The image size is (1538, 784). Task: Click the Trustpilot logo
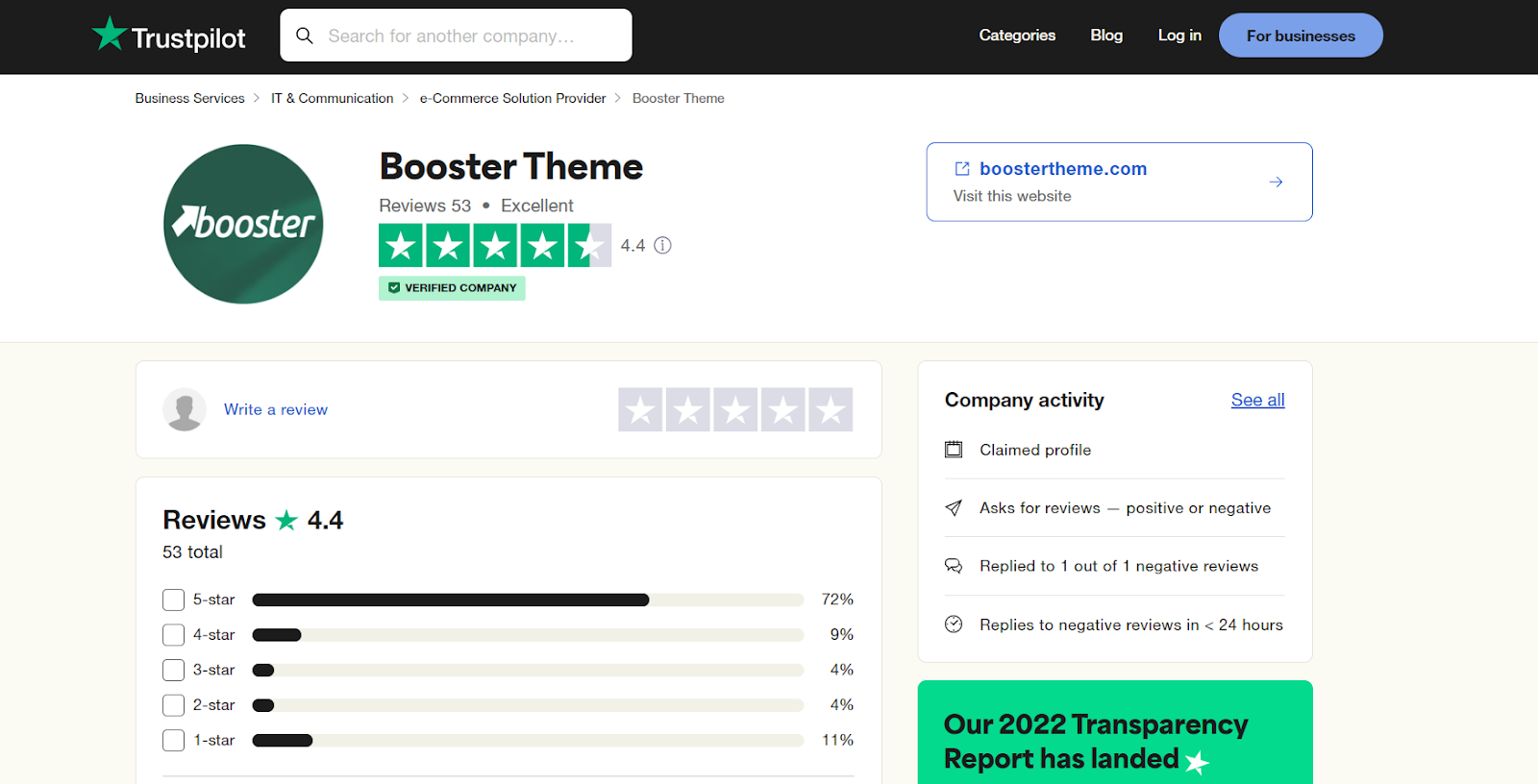[168, 36]
